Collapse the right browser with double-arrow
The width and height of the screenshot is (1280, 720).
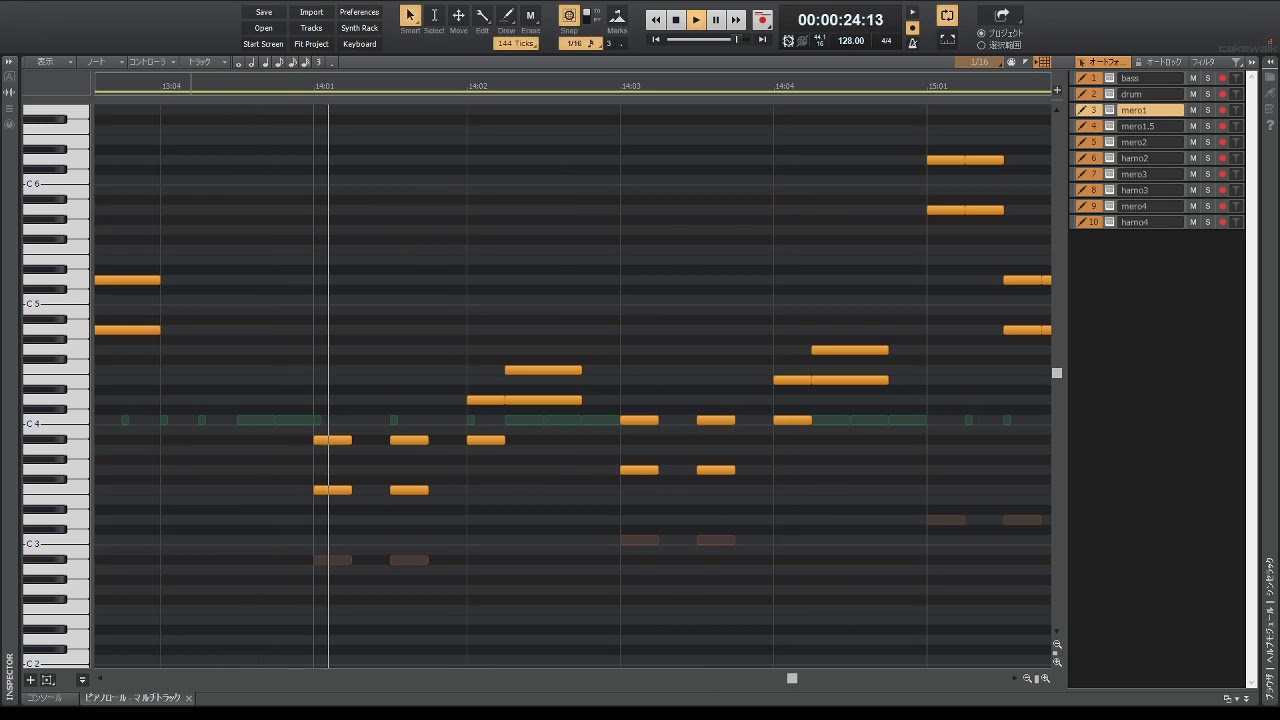tap(1270, 62)
